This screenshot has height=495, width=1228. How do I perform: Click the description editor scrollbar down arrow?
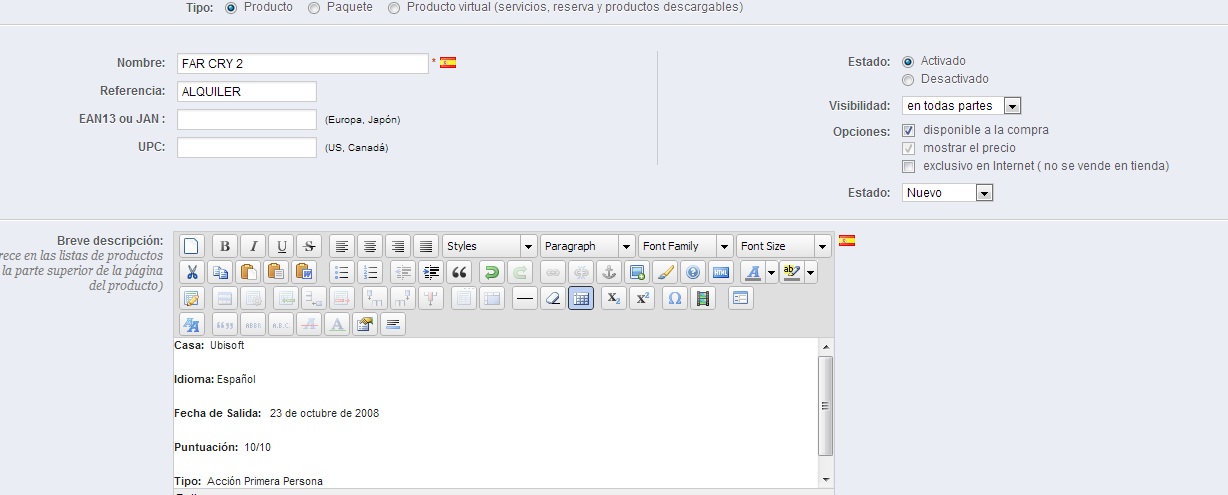point(825,480)
